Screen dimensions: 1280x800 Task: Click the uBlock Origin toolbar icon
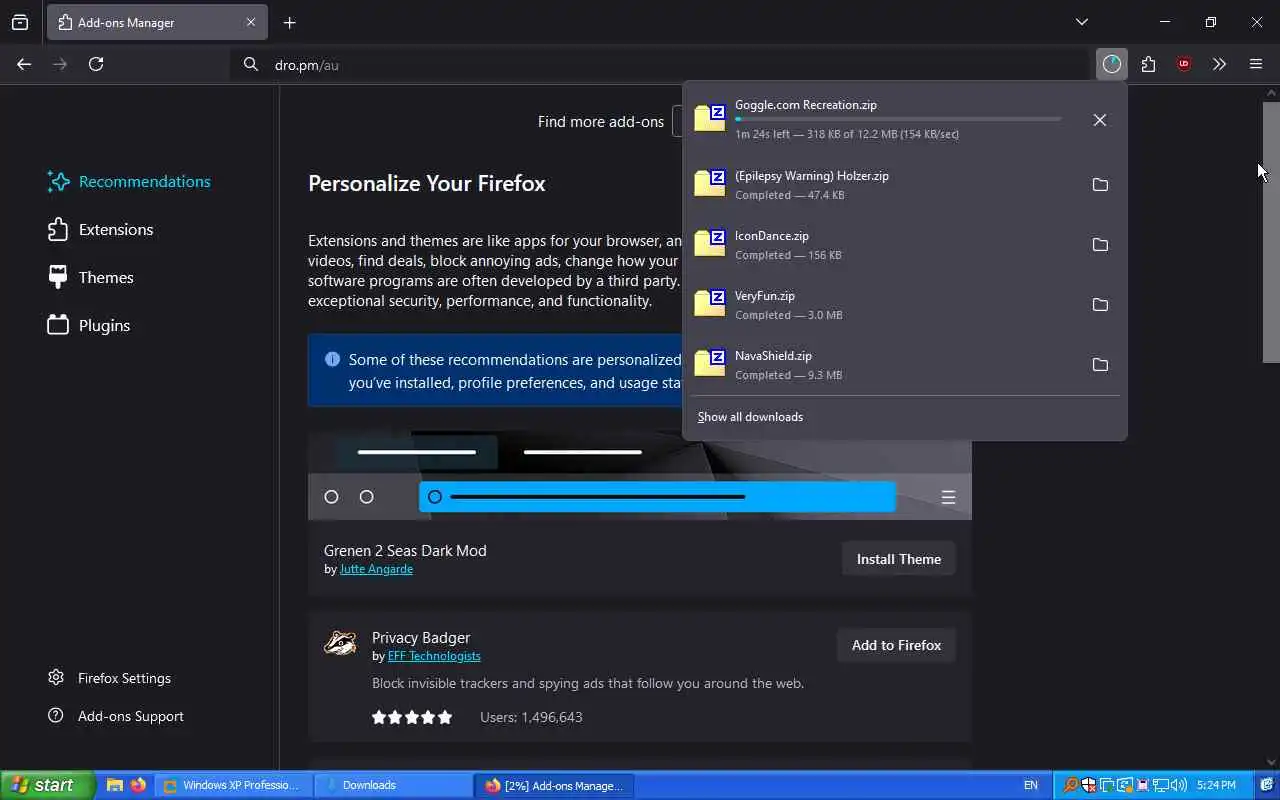tap(1184, 64)
